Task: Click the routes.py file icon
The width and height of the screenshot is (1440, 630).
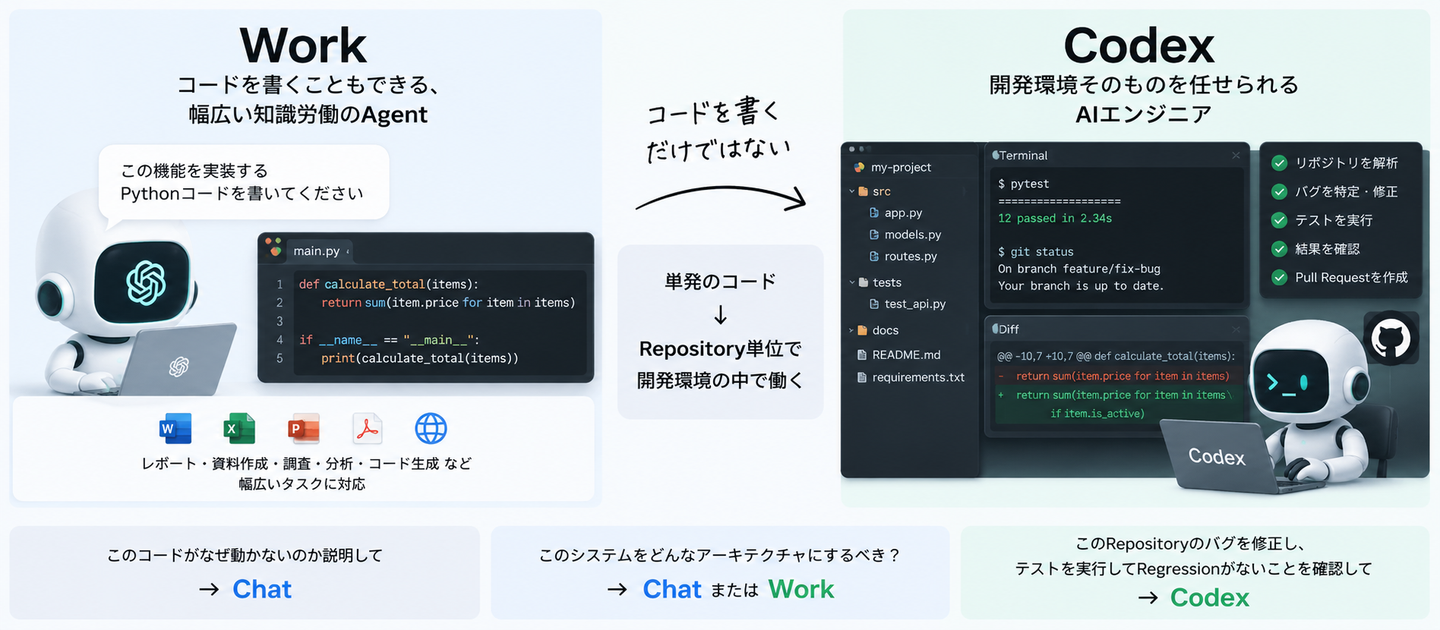Action: [x=874, y=257]
